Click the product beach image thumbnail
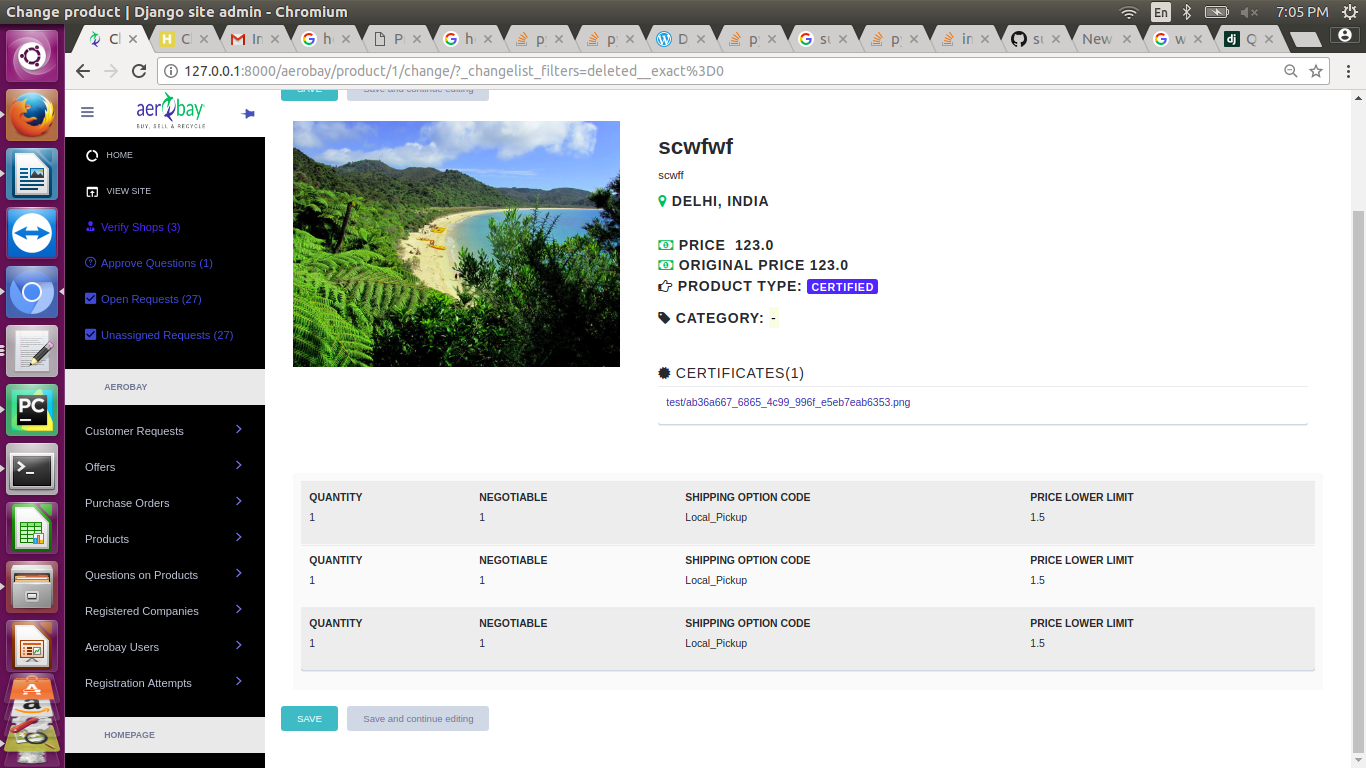Image resolution: width=1366 pixels, height=768 pixels. [456, 244]
